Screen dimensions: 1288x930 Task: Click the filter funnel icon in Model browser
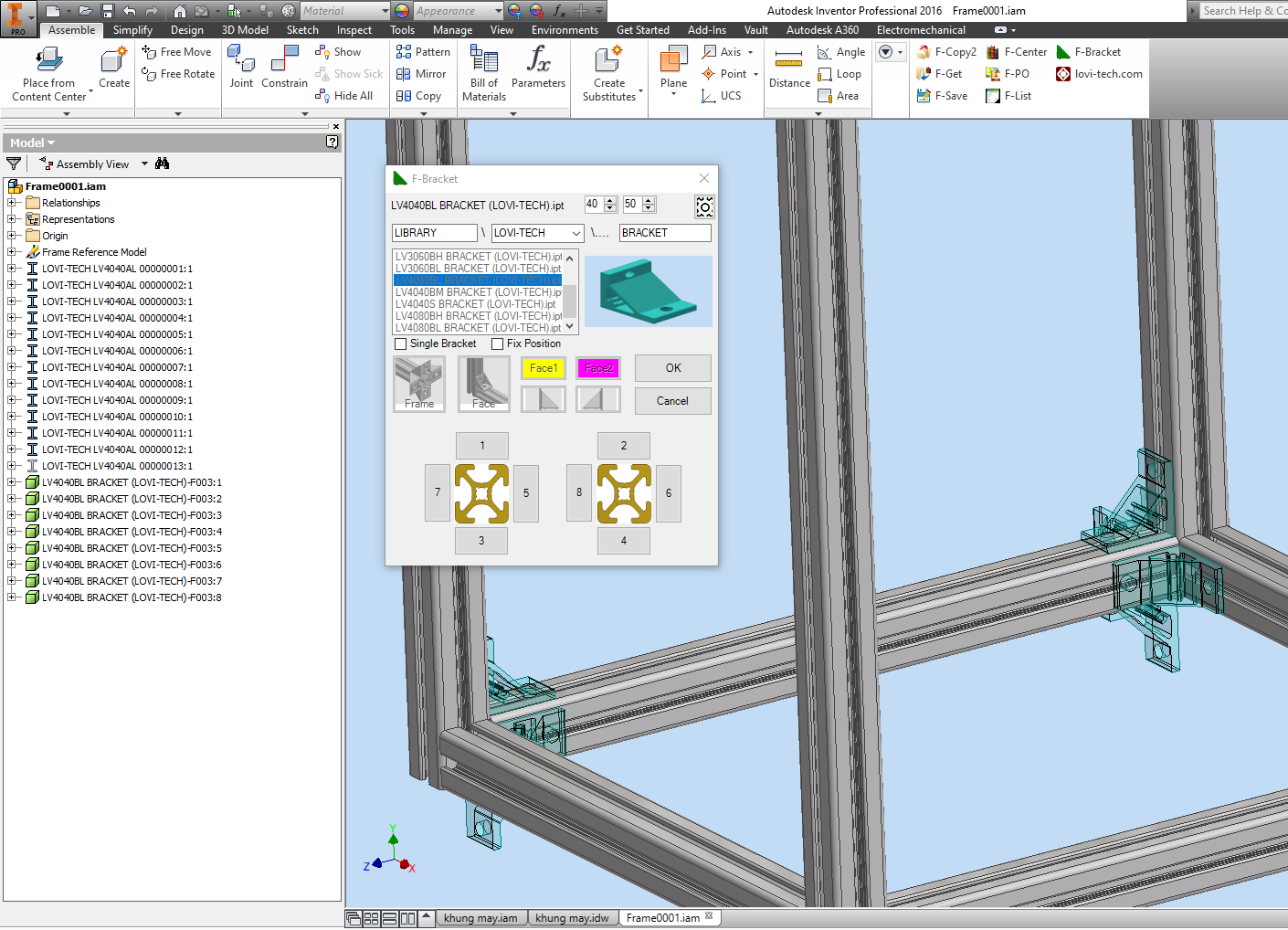point(14,164)
